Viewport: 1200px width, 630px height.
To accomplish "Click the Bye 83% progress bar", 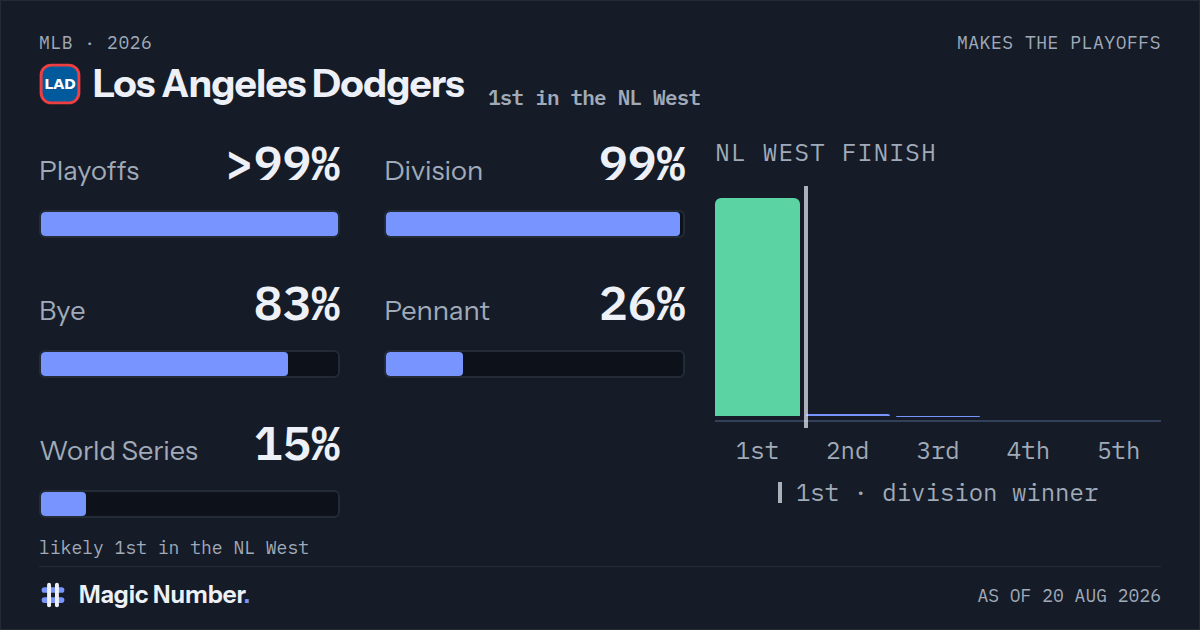I will (189, 364).
